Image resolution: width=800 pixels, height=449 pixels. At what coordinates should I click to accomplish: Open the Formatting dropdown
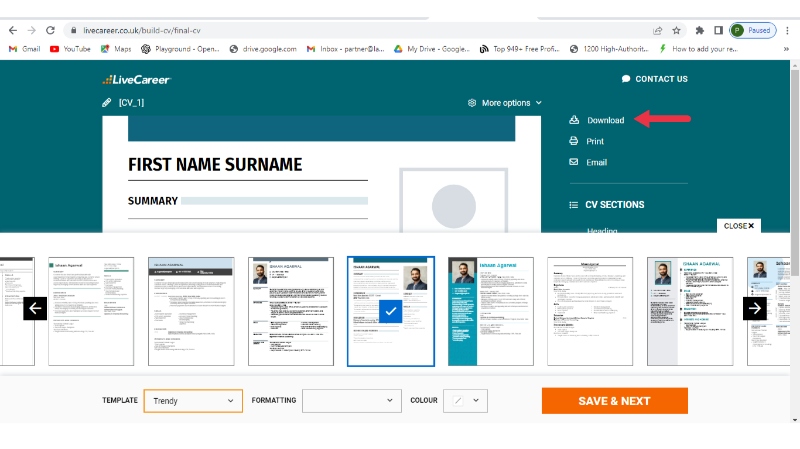351,401
